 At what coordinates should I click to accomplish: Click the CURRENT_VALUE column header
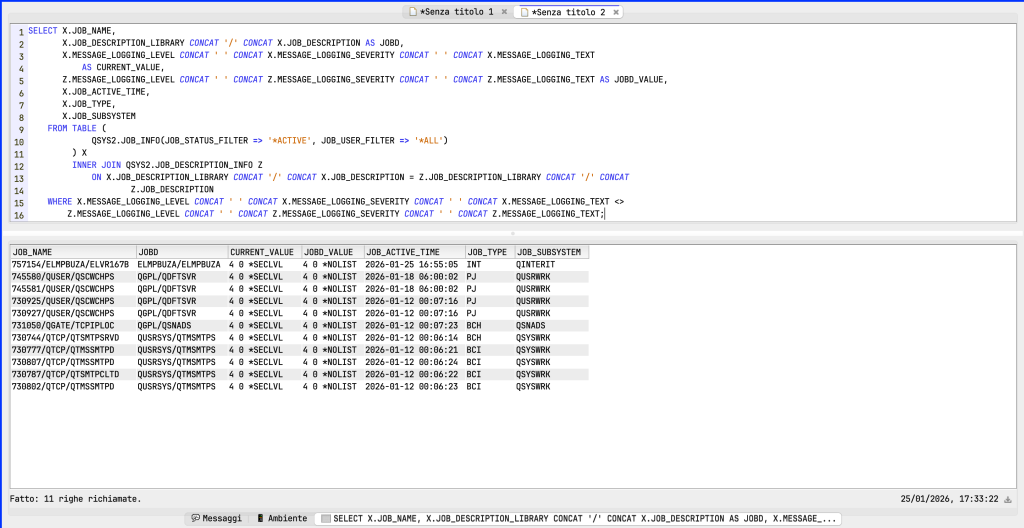coord(262,252)
